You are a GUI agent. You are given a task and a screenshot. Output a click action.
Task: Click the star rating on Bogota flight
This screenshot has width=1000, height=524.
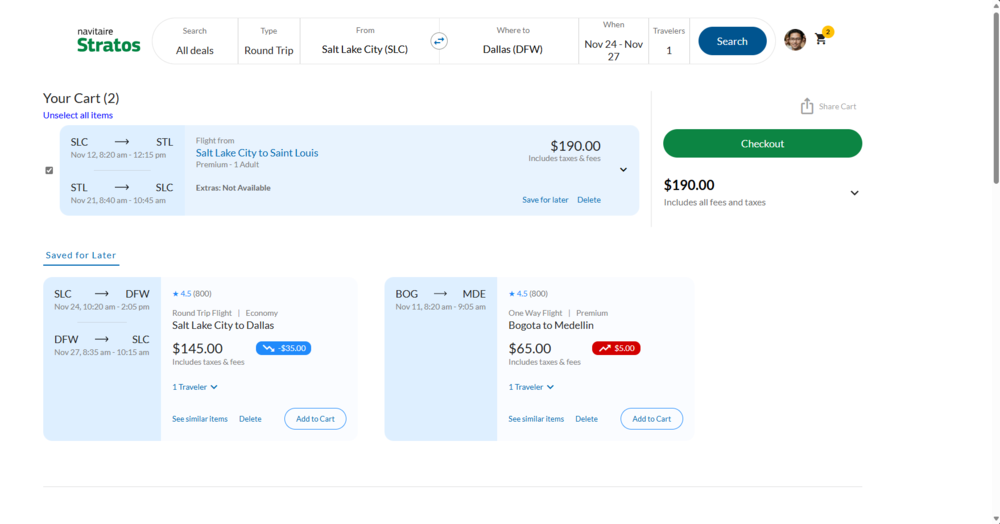529,294
